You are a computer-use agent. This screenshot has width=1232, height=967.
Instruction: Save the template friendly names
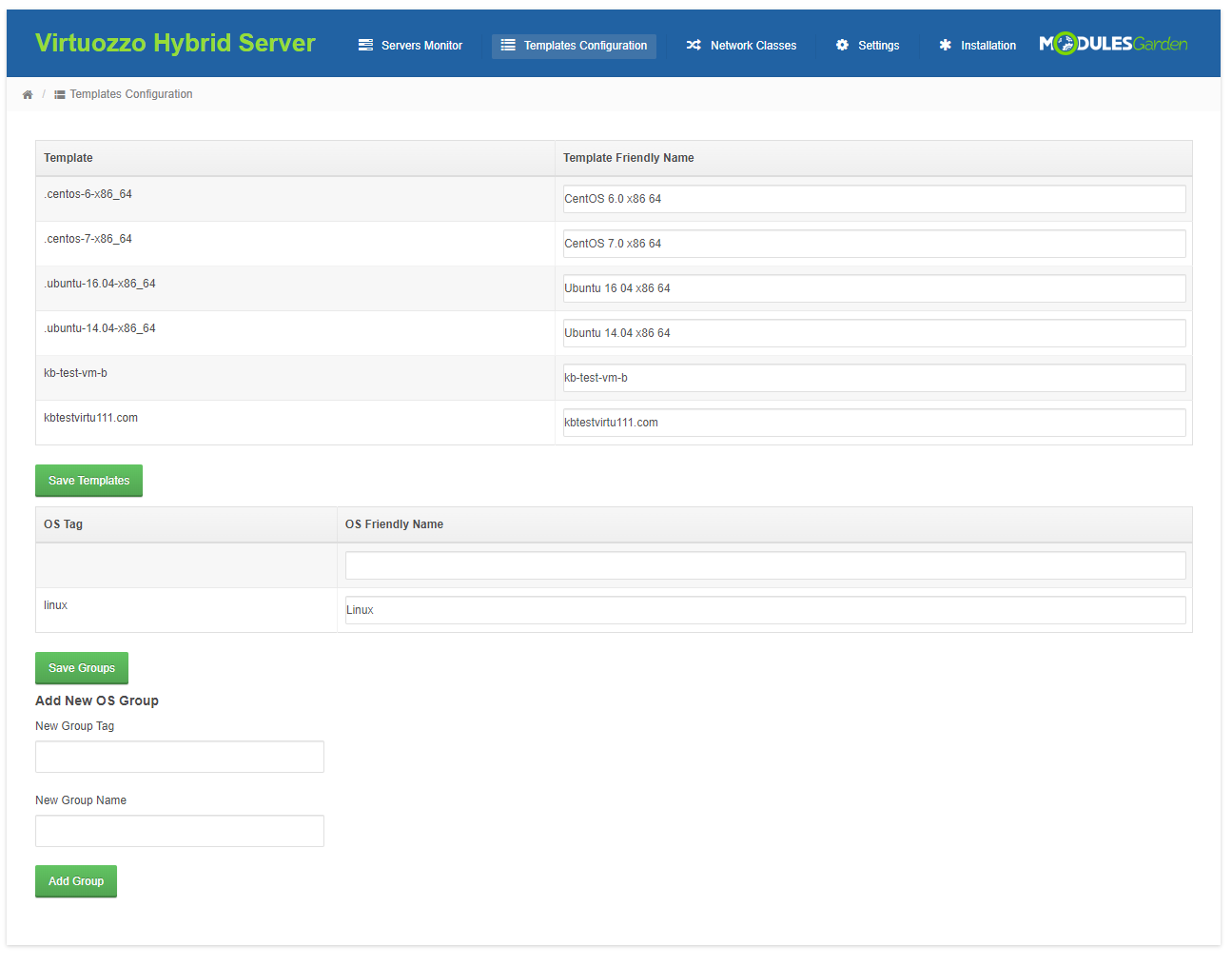pos(88,481)
